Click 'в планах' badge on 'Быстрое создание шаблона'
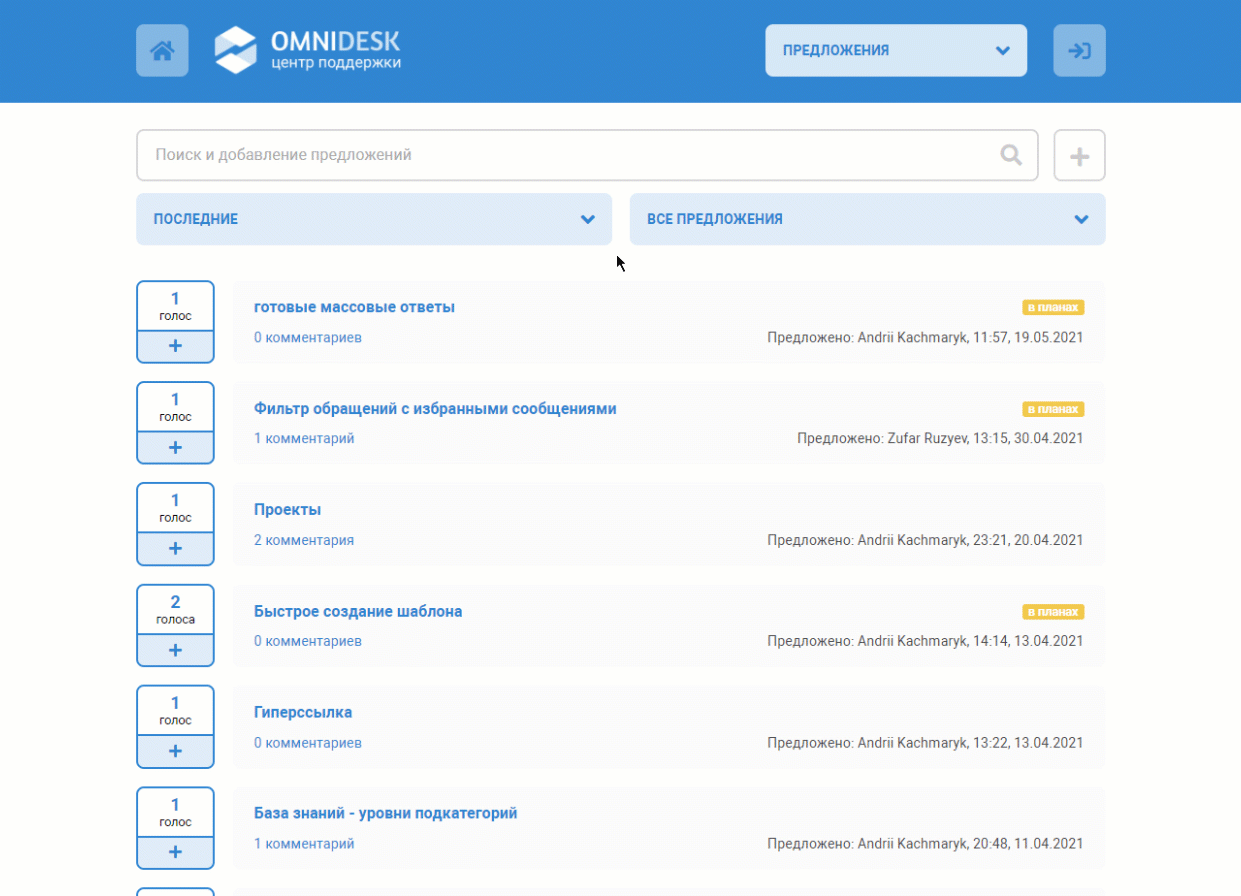The width and height of the screenshot is (1241, 896). 1053,612
